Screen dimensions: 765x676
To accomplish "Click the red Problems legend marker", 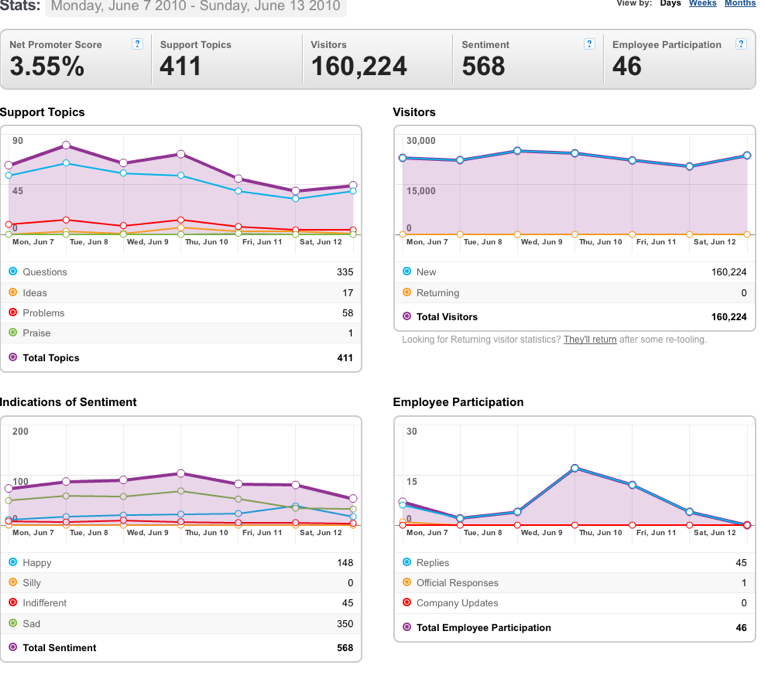I will coord(13,312).
